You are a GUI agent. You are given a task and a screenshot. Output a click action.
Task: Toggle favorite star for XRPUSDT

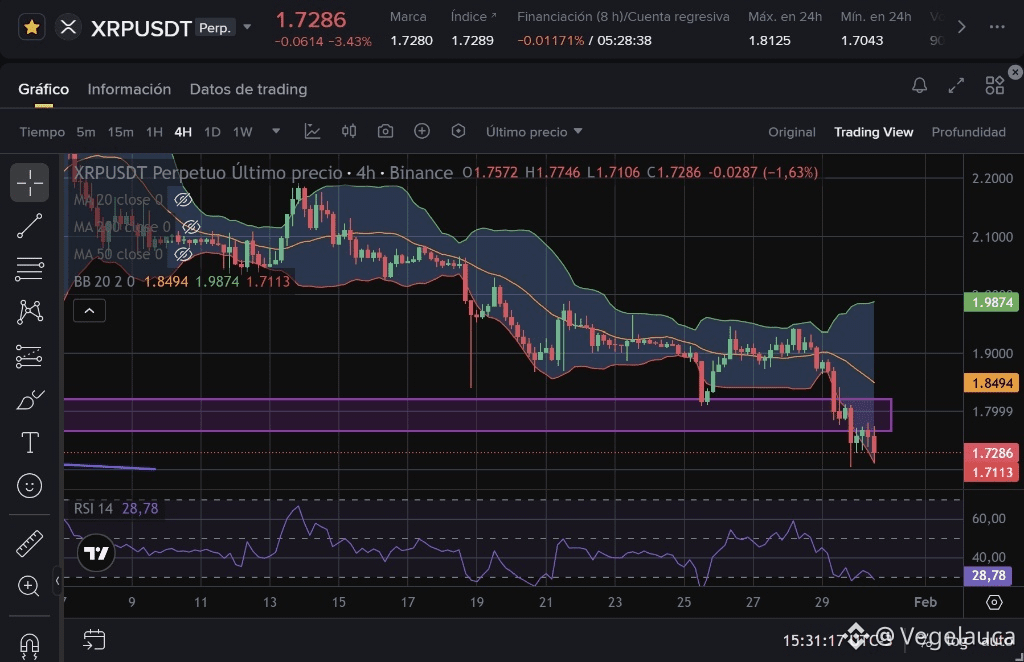point(31,27)
